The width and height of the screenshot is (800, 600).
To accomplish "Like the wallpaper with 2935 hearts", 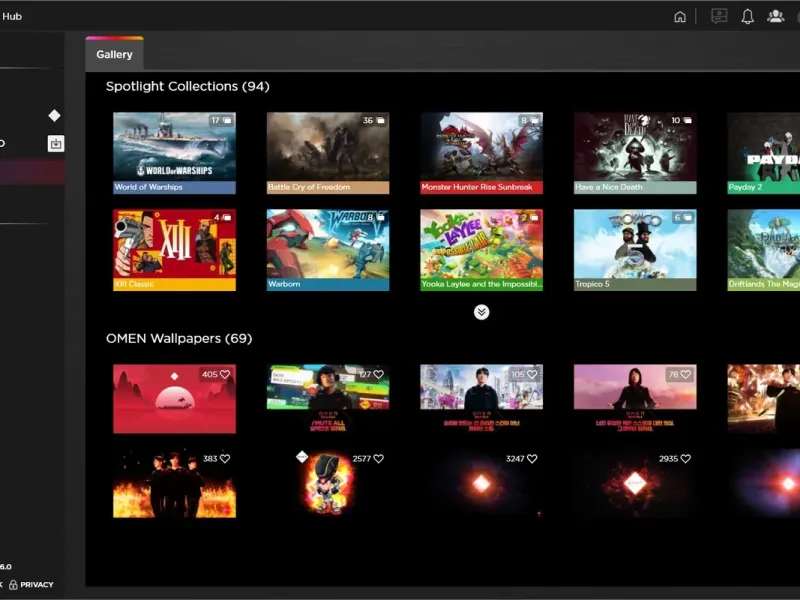I will click(x=686, y=459).
